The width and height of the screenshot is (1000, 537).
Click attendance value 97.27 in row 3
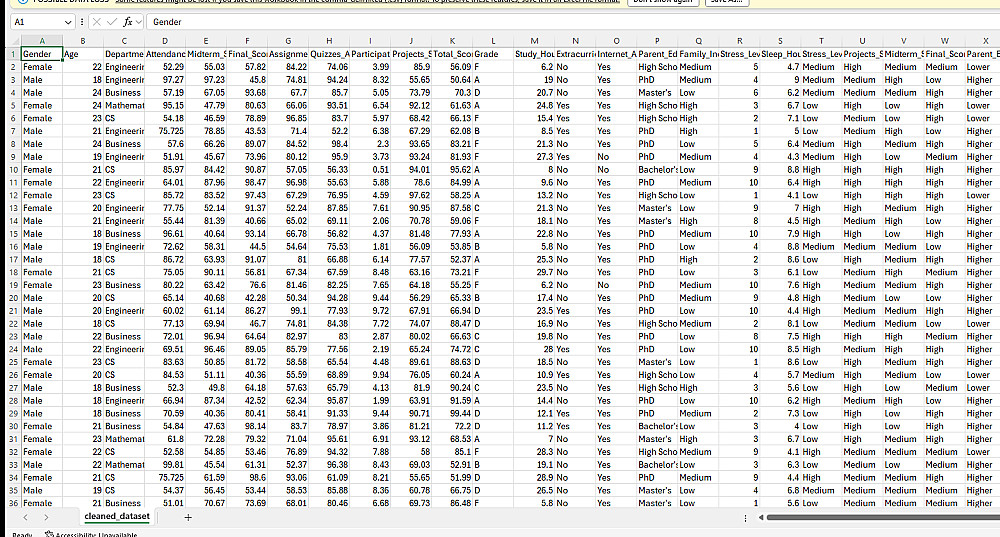(x=165, y=80)
